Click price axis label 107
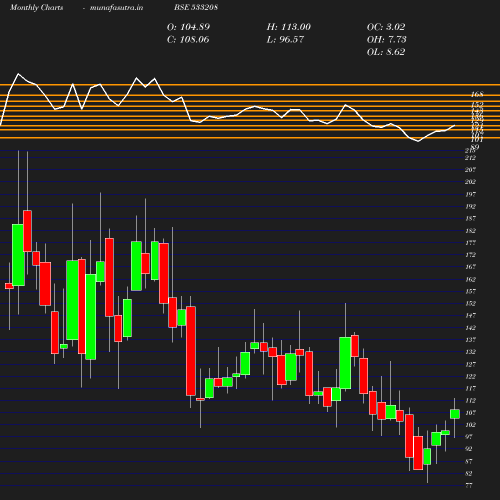The image size is (500, 500). (x=470, y=413)
